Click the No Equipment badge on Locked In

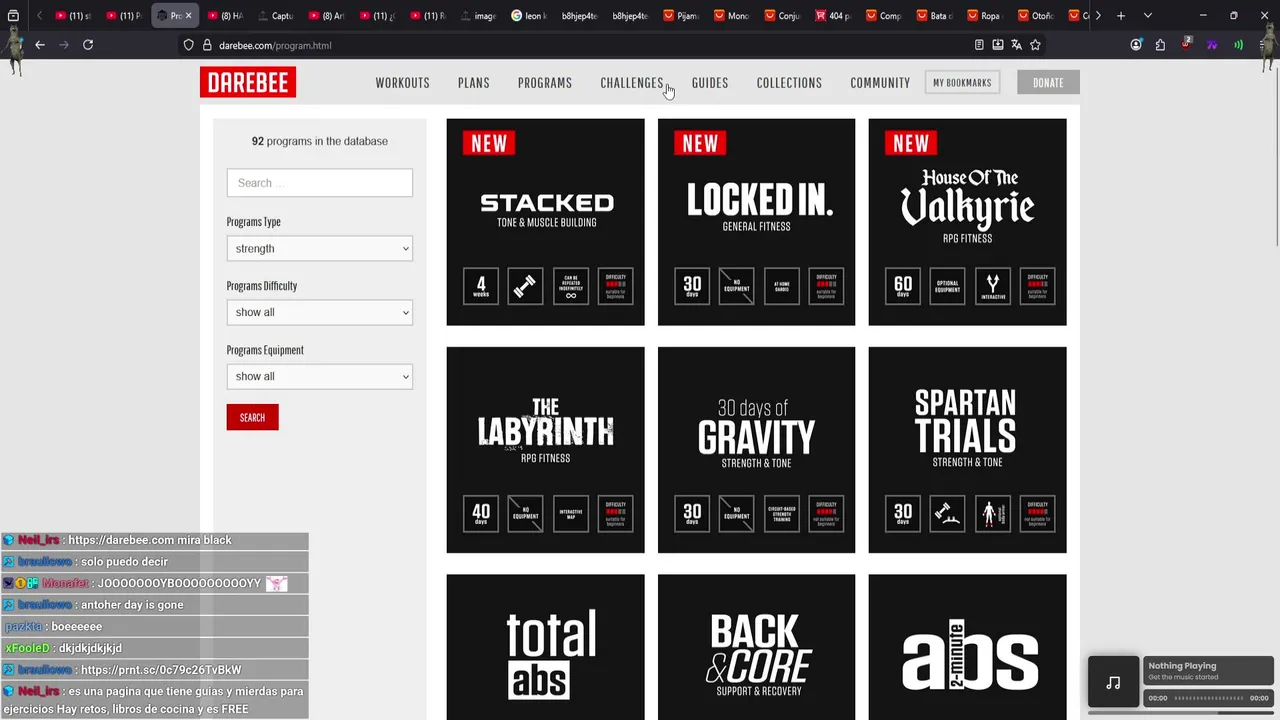point(736,286)
